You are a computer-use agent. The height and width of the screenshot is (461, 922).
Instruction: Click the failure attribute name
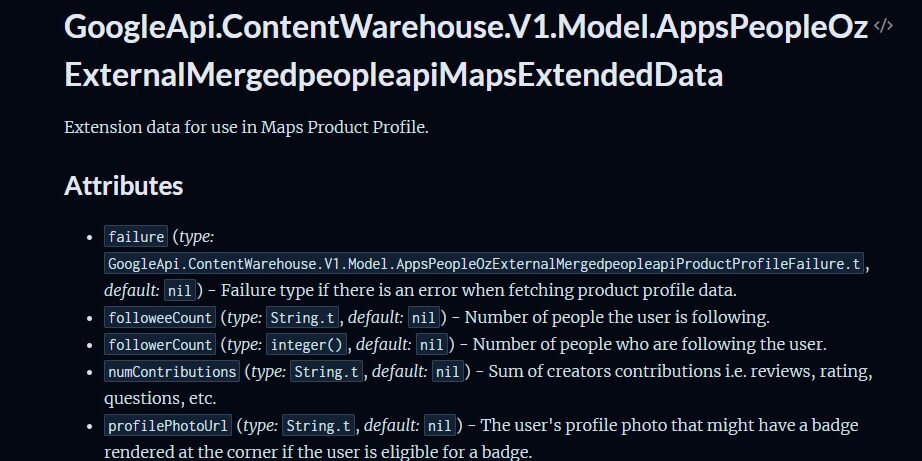click(135, 237)
